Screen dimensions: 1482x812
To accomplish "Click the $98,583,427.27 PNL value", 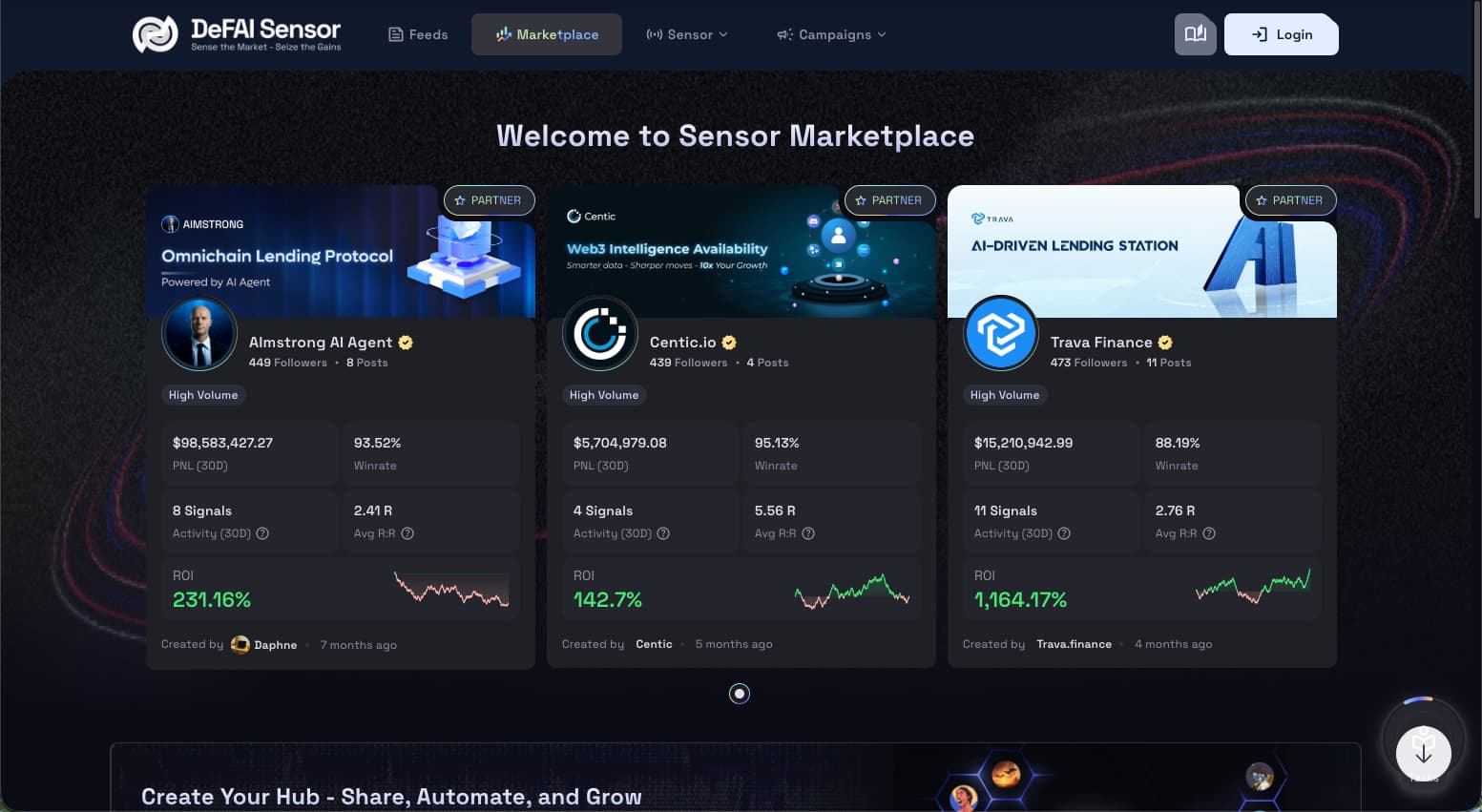I will 222,443.
